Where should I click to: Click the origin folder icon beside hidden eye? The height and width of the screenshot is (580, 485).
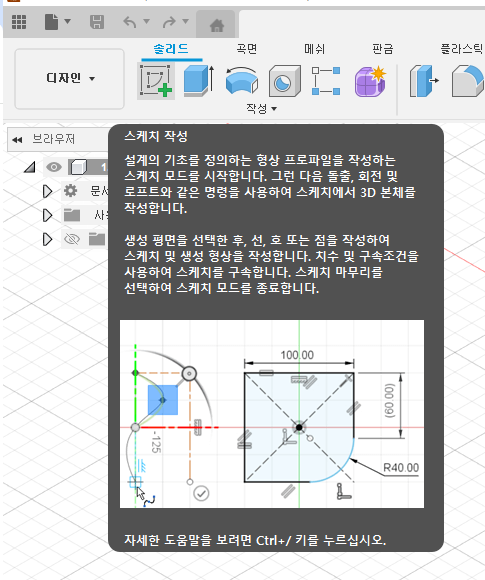pos(97,239)
